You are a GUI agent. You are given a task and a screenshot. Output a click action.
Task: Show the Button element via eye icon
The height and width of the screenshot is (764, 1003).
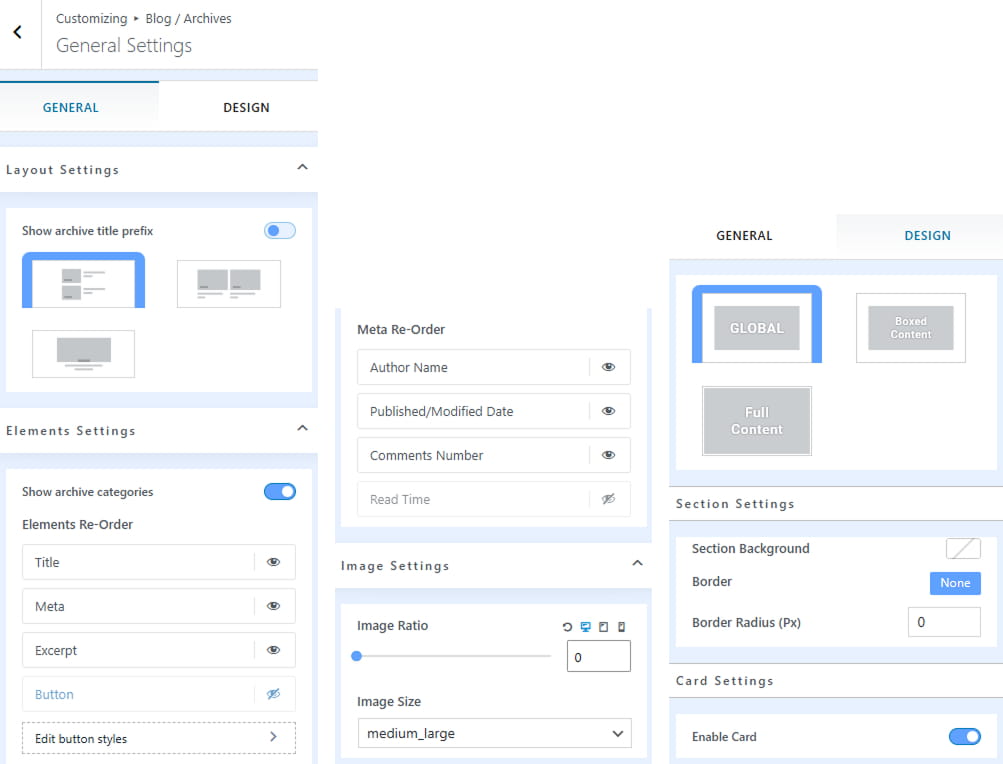pyautogui.click(x=273, y=694)
